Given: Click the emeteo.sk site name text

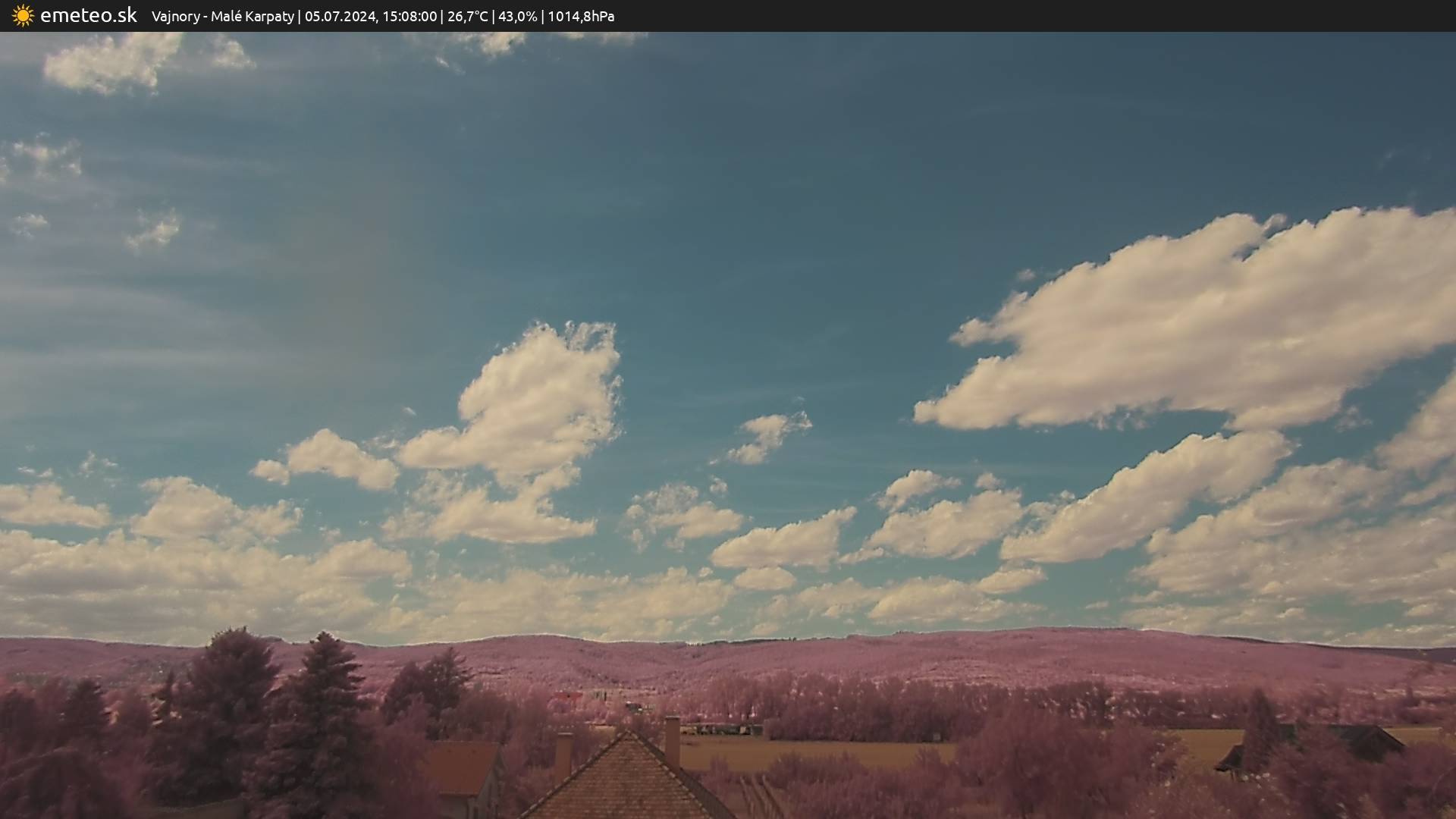Looking at the screenshot, I should pos(88,16).
